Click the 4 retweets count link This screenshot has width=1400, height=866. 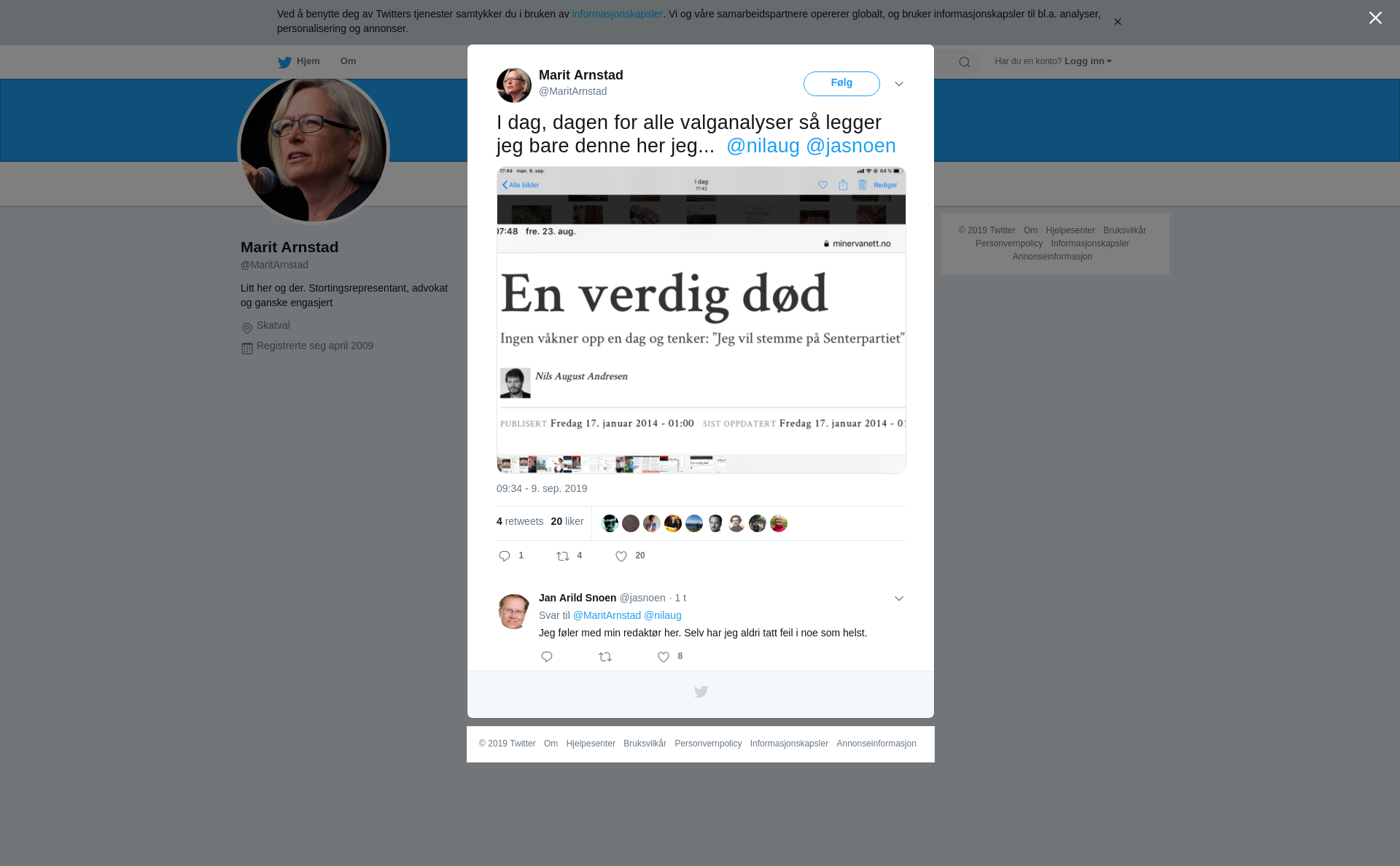(520, 521)
